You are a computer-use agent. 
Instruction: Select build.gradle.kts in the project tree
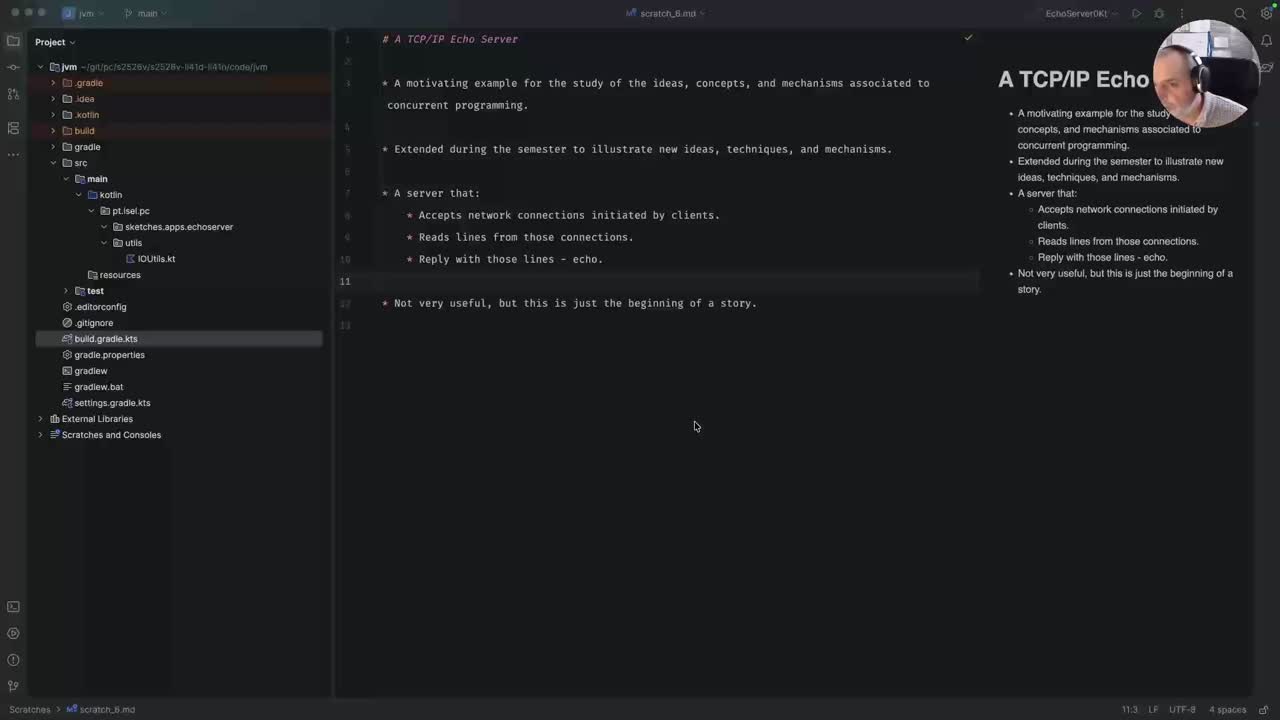(105, 339)
